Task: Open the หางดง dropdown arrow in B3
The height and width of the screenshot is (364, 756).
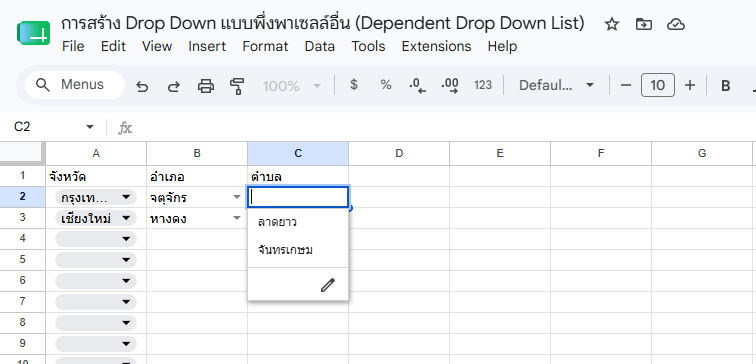Action: click(x=237, y=218)
